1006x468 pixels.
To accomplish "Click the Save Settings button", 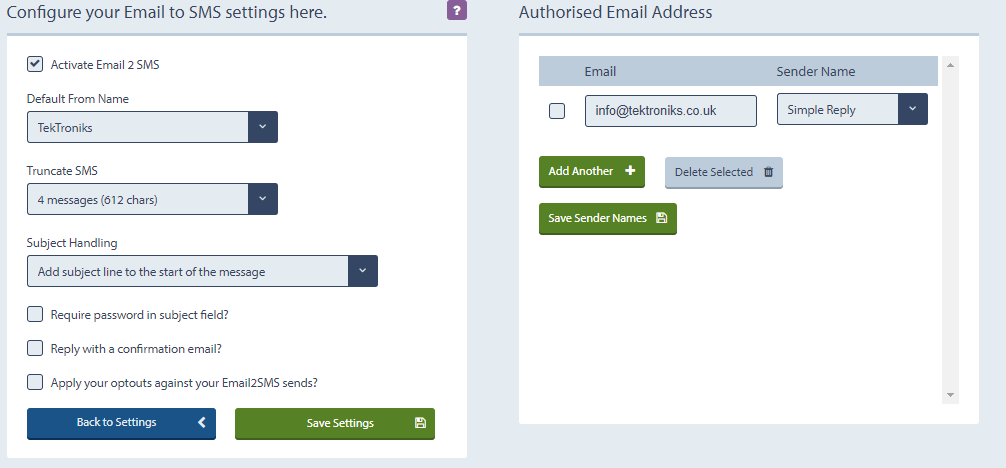I will coord(335,424).
